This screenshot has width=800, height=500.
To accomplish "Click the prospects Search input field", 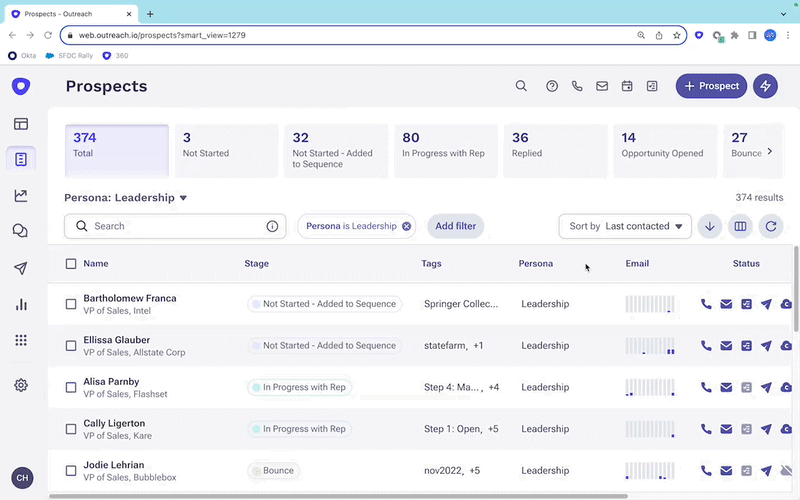I will (175, 226).
